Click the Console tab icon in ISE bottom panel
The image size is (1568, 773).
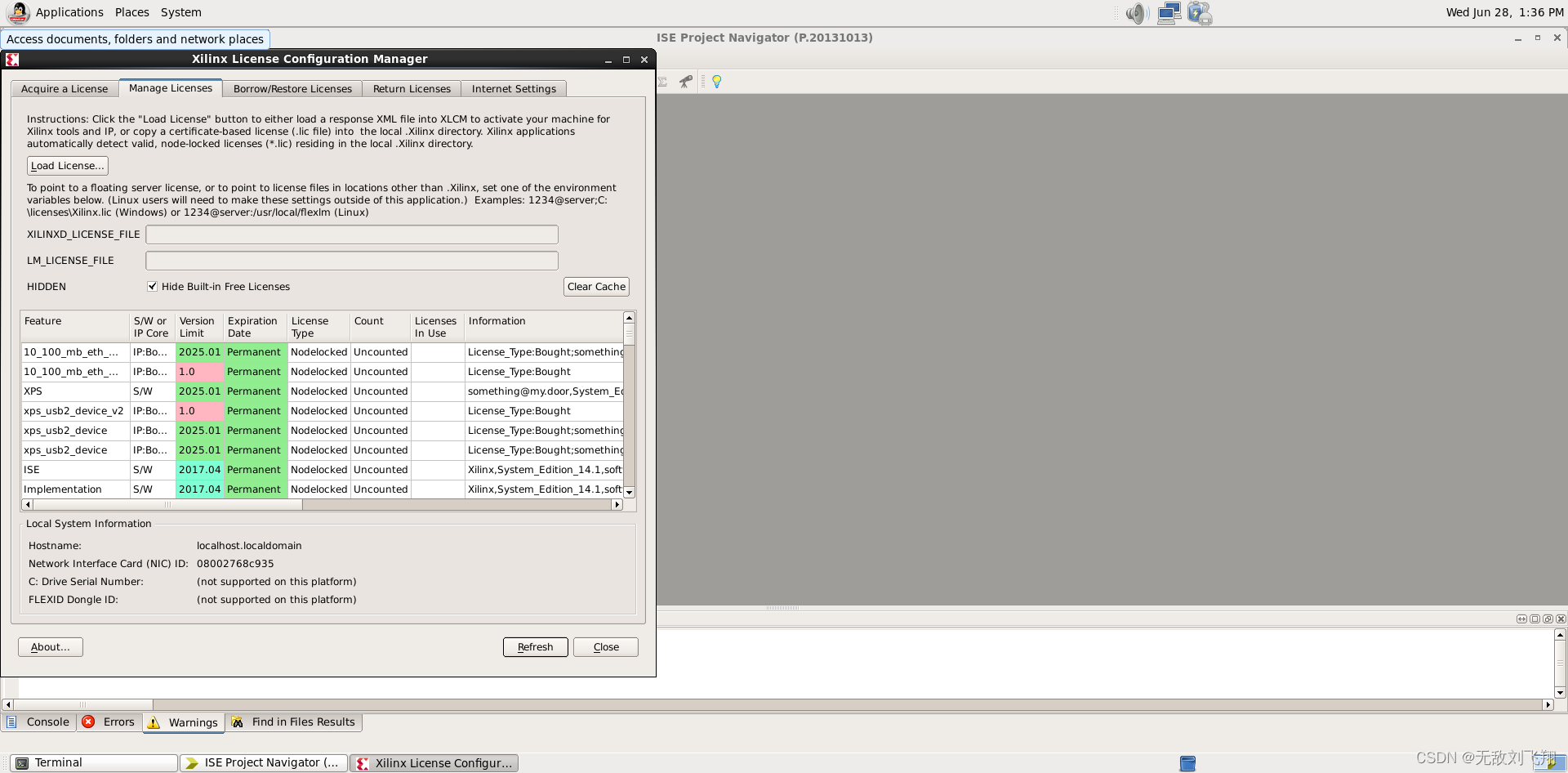tap(11, 722)
